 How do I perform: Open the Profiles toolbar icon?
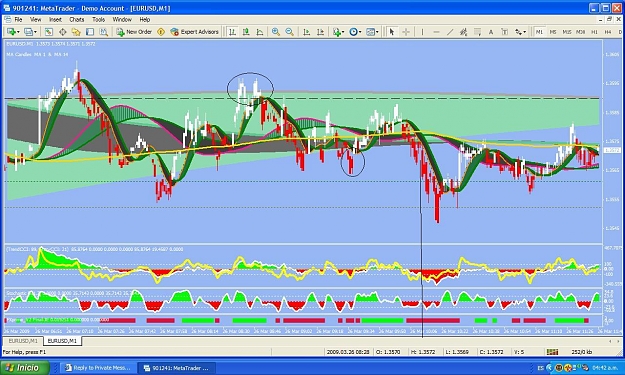click(x=28, y=32)
